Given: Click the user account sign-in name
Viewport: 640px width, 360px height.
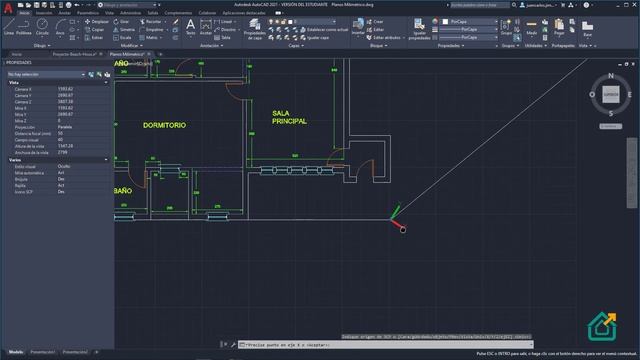Looking at the screenshot, I should pyautogui.click(x=541, y=5).
